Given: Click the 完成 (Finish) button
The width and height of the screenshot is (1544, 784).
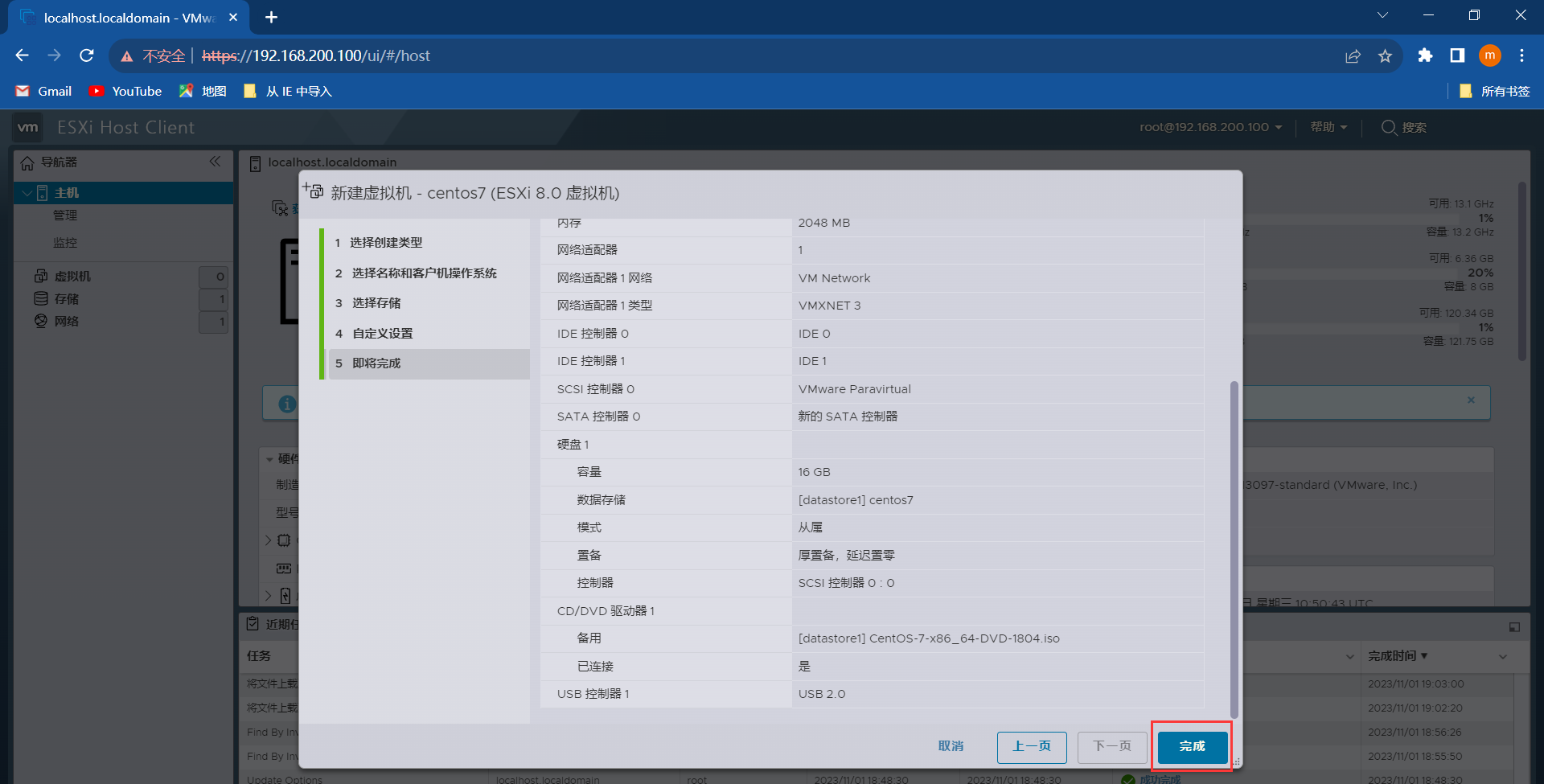Looking at the screenshot, I should (x=1192, y=747).
